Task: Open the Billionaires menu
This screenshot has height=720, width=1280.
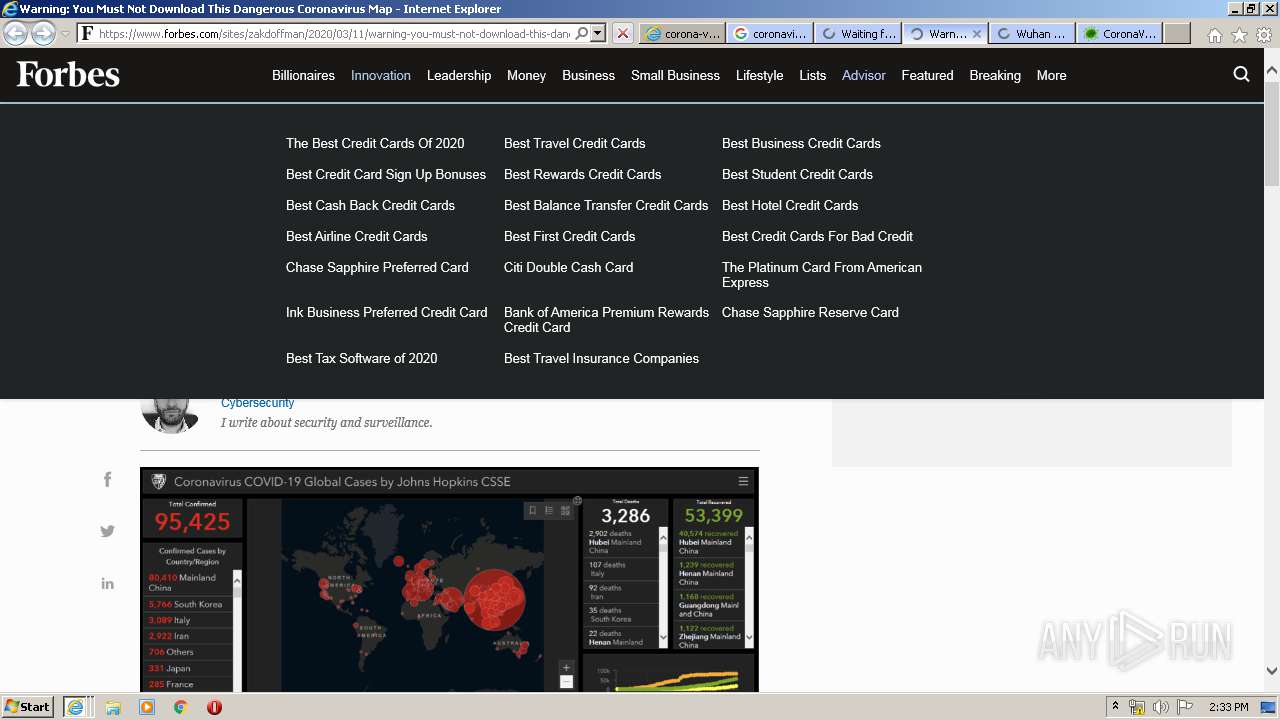Action: coord(303,75)
